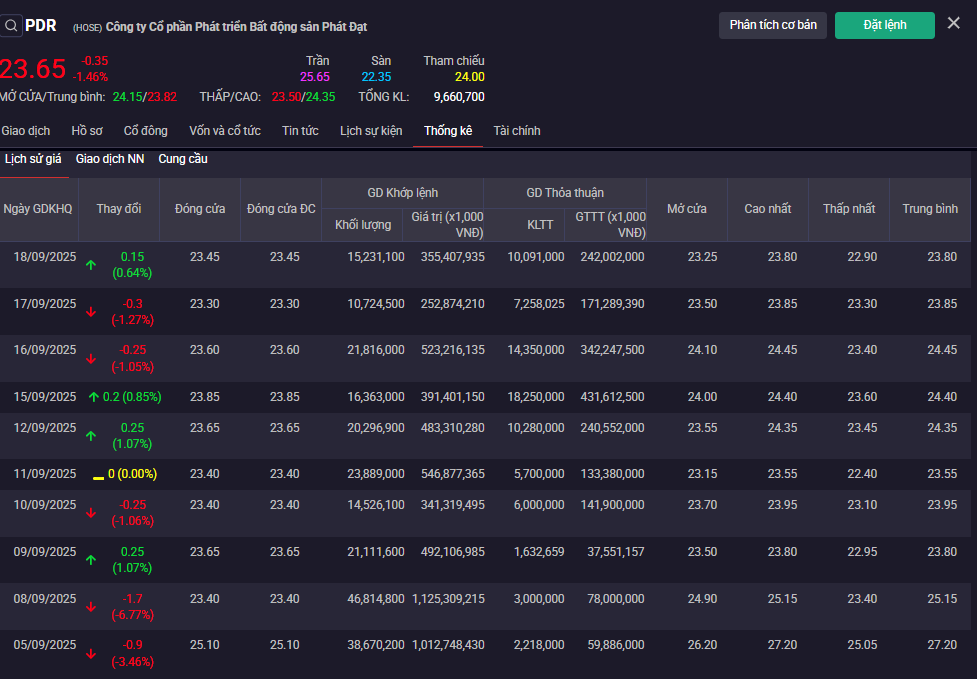
Task: Show the Cung cầu sub-tab
Action: pyautogui.click(x=183, y=159)
